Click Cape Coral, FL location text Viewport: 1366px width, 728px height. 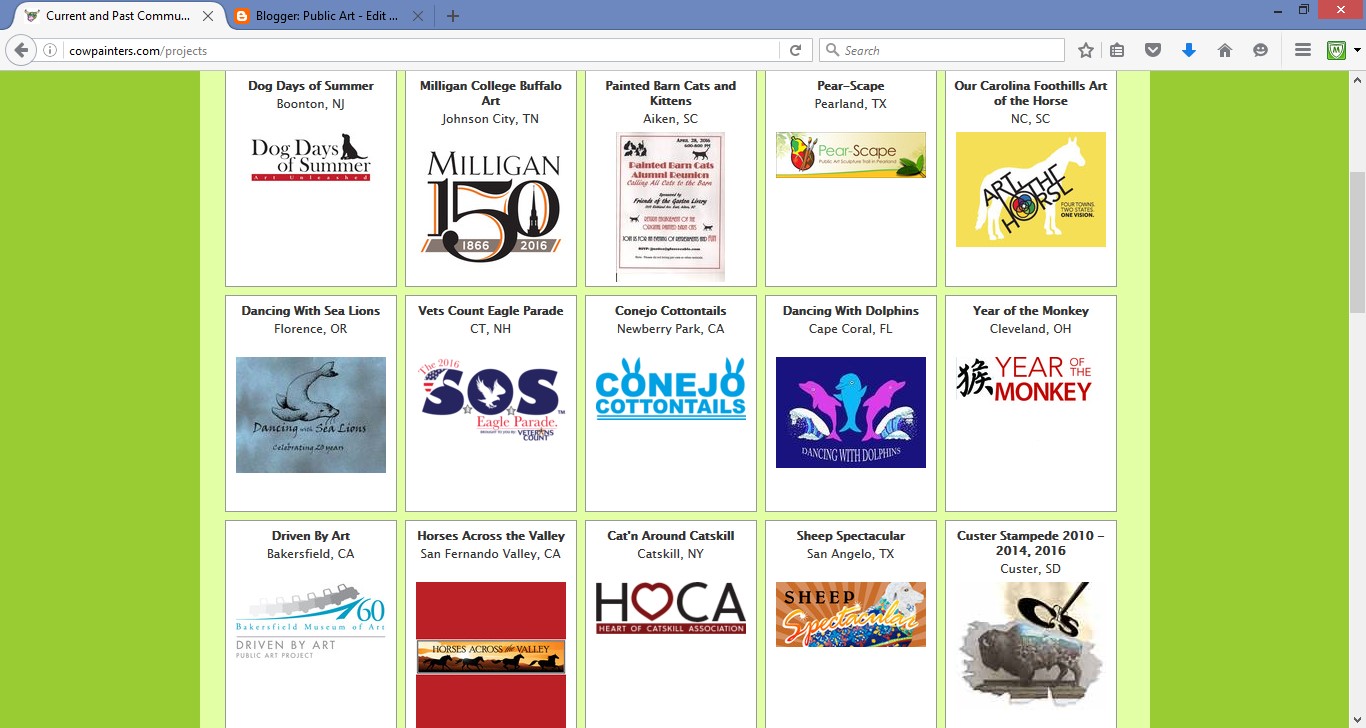tap(851, 329)
